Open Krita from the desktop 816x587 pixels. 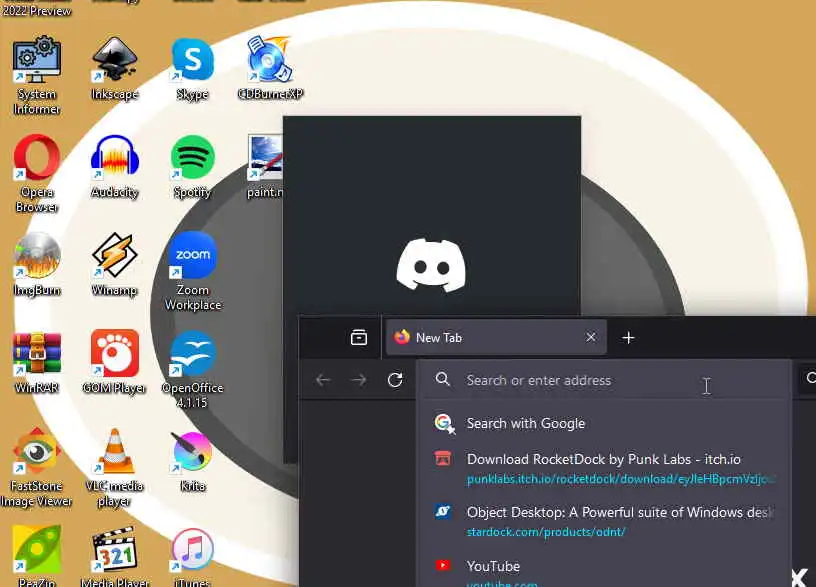pos(193,461)
